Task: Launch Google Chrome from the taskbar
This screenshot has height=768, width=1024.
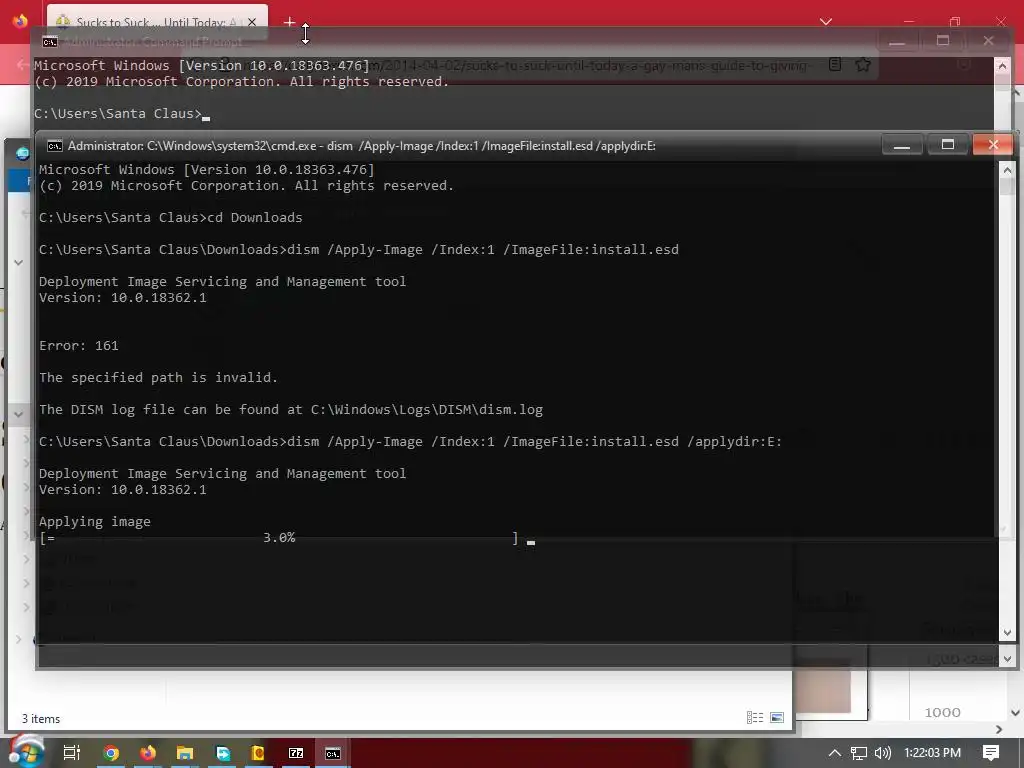Action: click(x=111, y=753)
